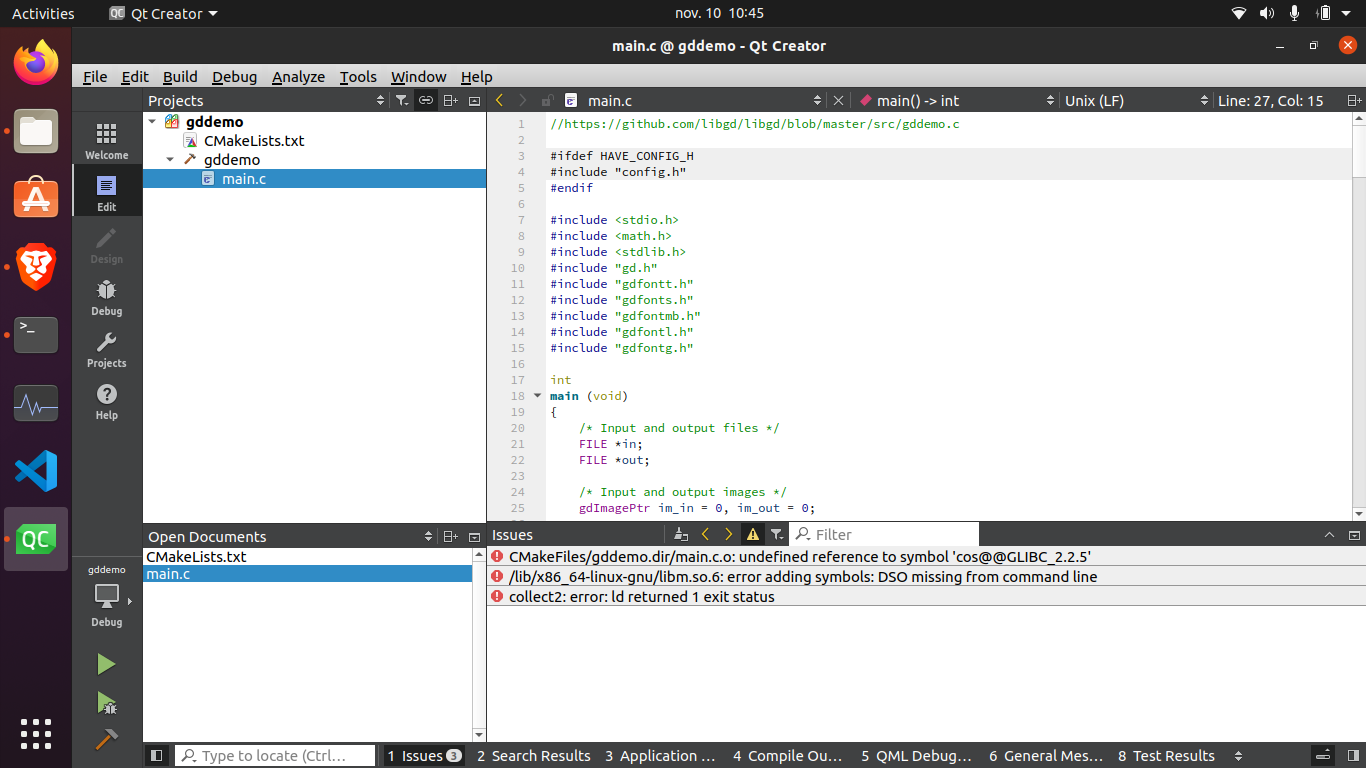Collapse the gddemo project root
The width and height of the screenshot is (1366, 768).
click(x=152, y=121)
